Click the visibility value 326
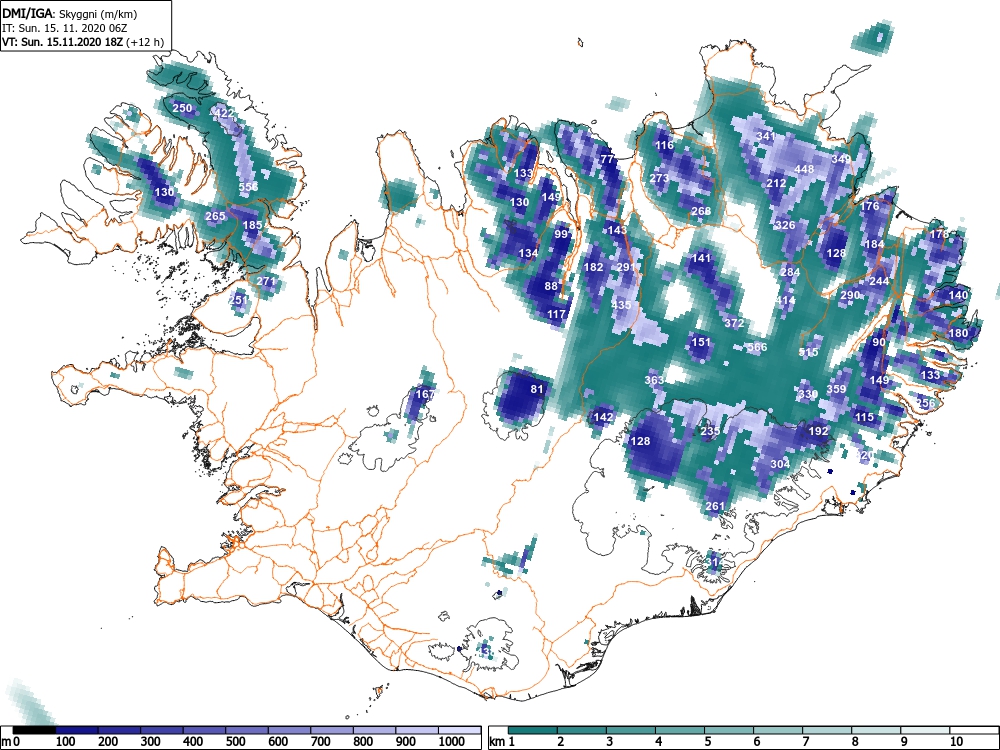The height and width of the screenshot is (750, 1000). click(785, 224)
